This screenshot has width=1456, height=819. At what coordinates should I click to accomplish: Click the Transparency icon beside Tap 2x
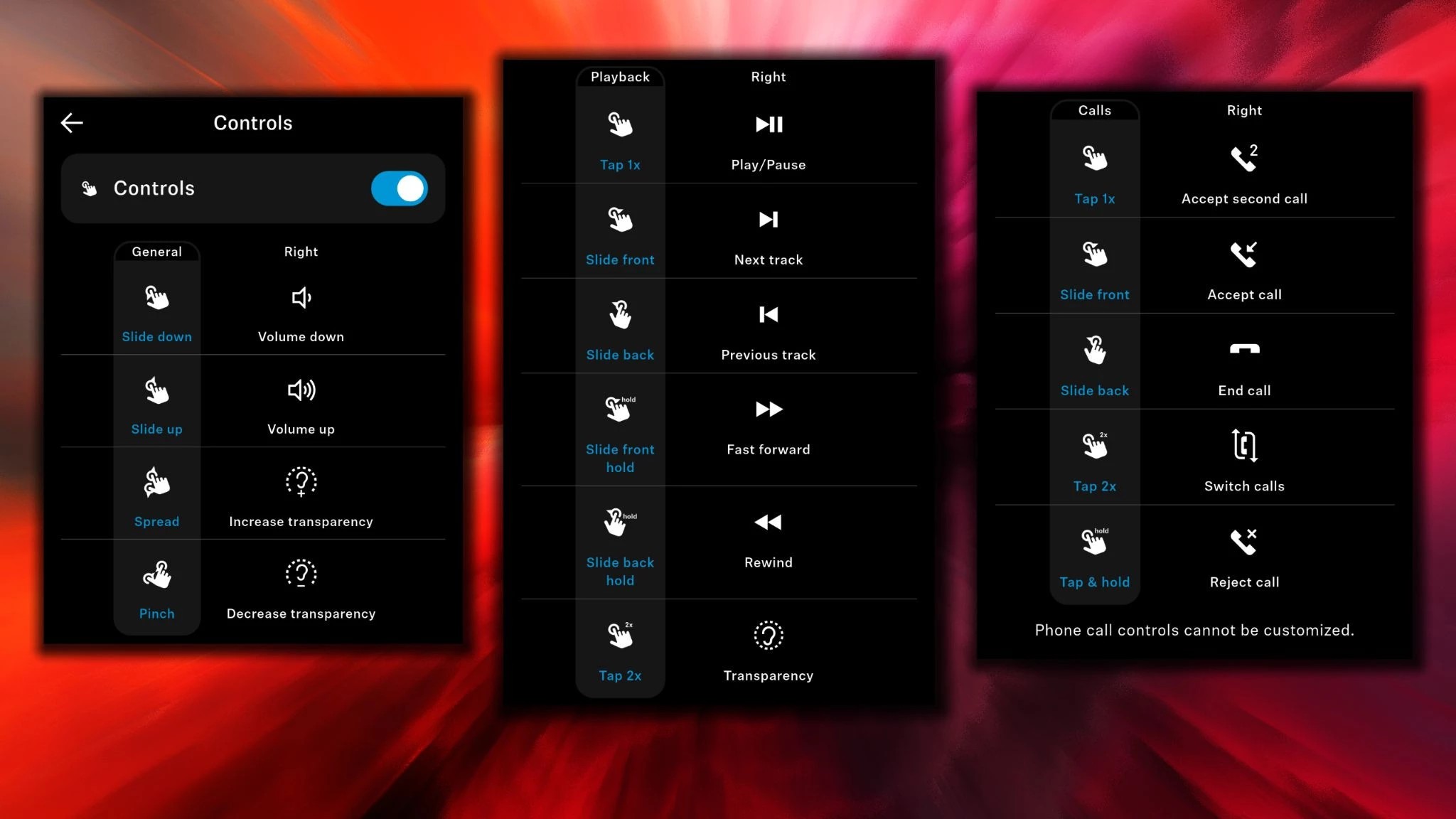[768, 635]
